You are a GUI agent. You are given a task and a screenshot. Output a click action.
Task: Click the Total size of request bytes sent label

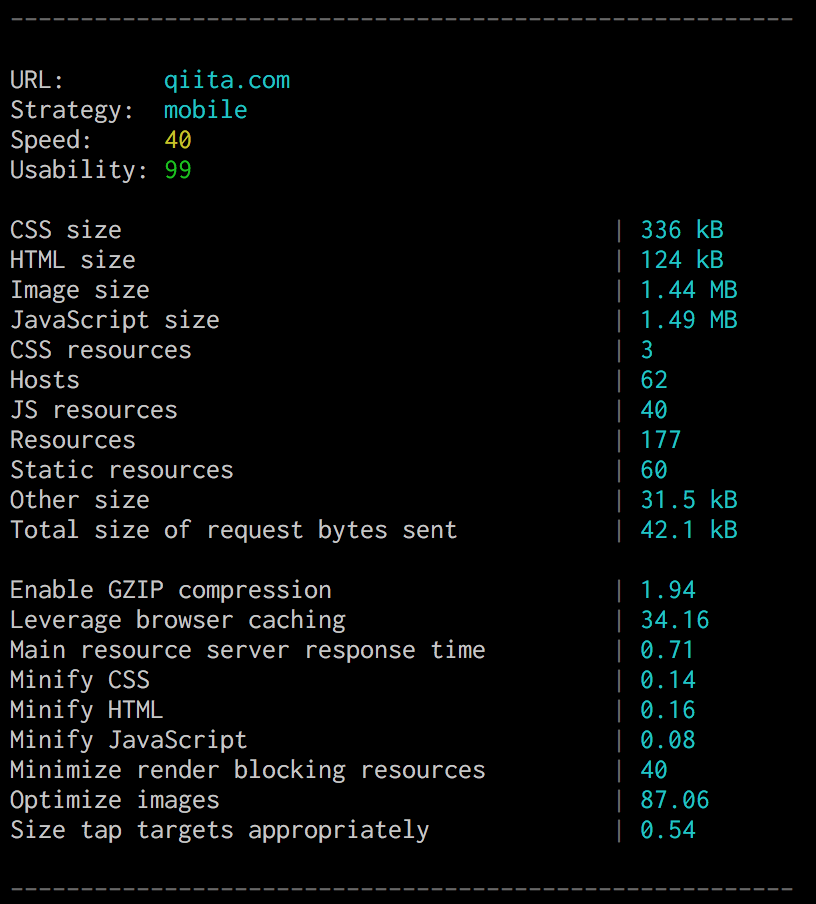pos(234,531)
